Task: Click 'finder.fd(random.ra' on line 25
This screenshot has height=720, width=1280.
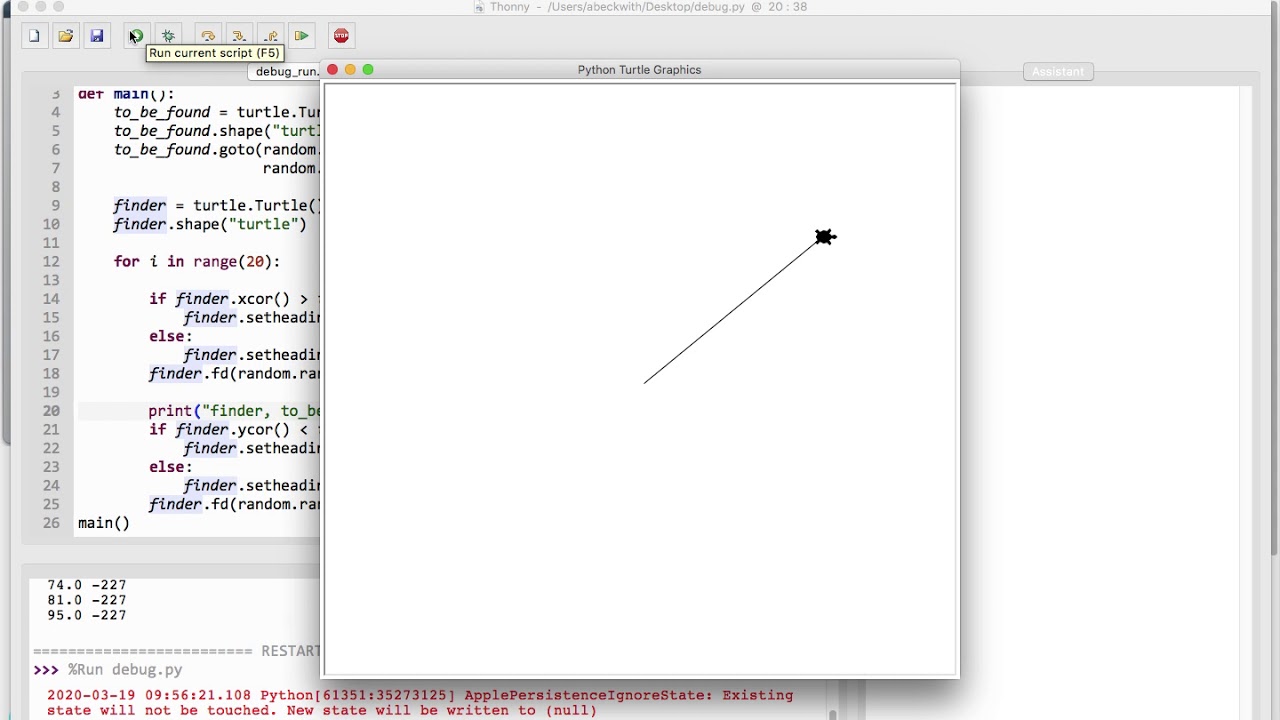Action: [234, 504]
